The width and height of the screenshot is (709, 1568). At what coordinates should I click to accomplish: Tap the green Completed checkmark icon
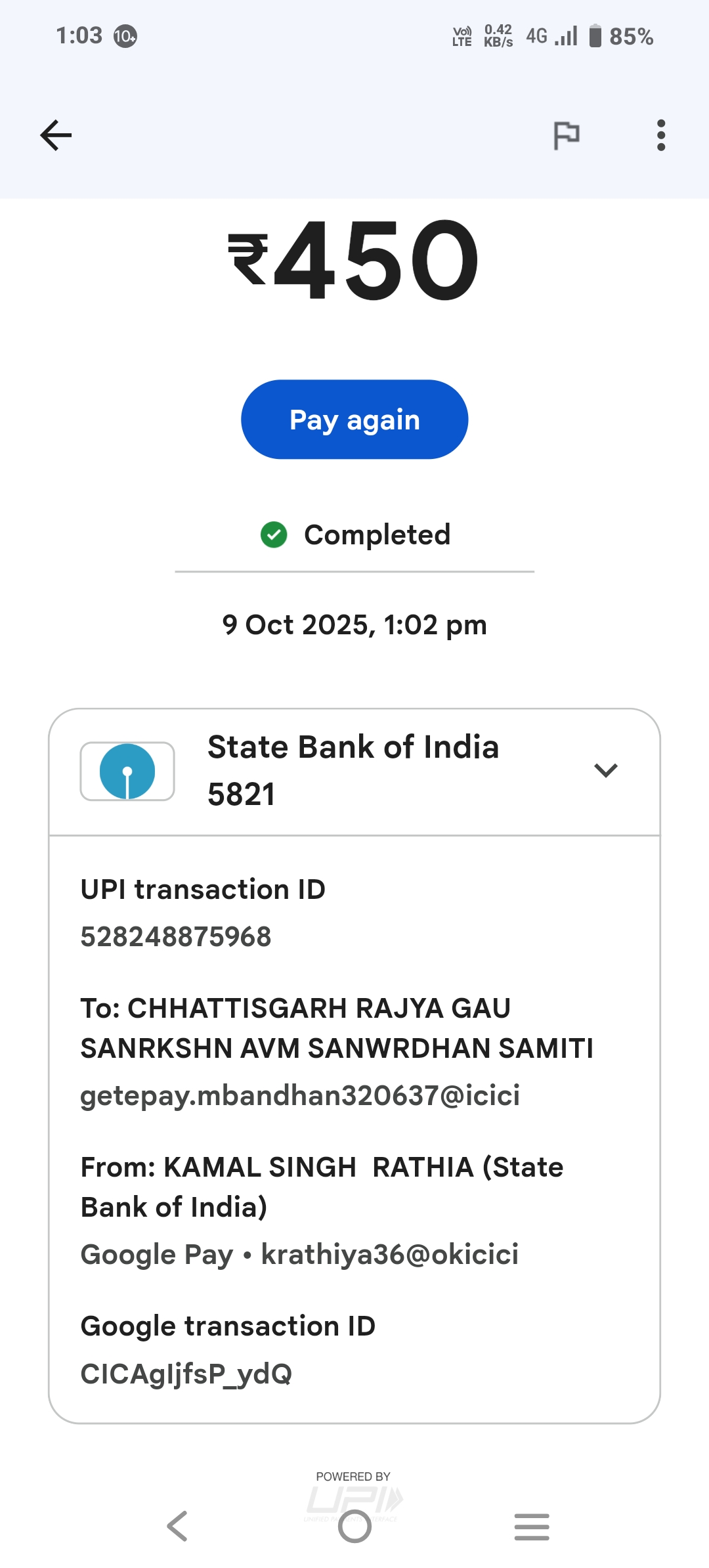(274, 534)
